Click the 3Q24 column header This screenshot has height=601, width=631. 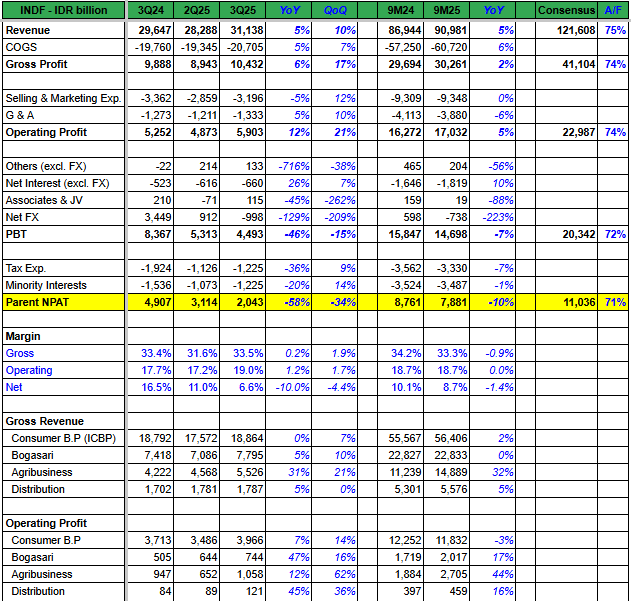pyautogui.click(x=151, y=10)
